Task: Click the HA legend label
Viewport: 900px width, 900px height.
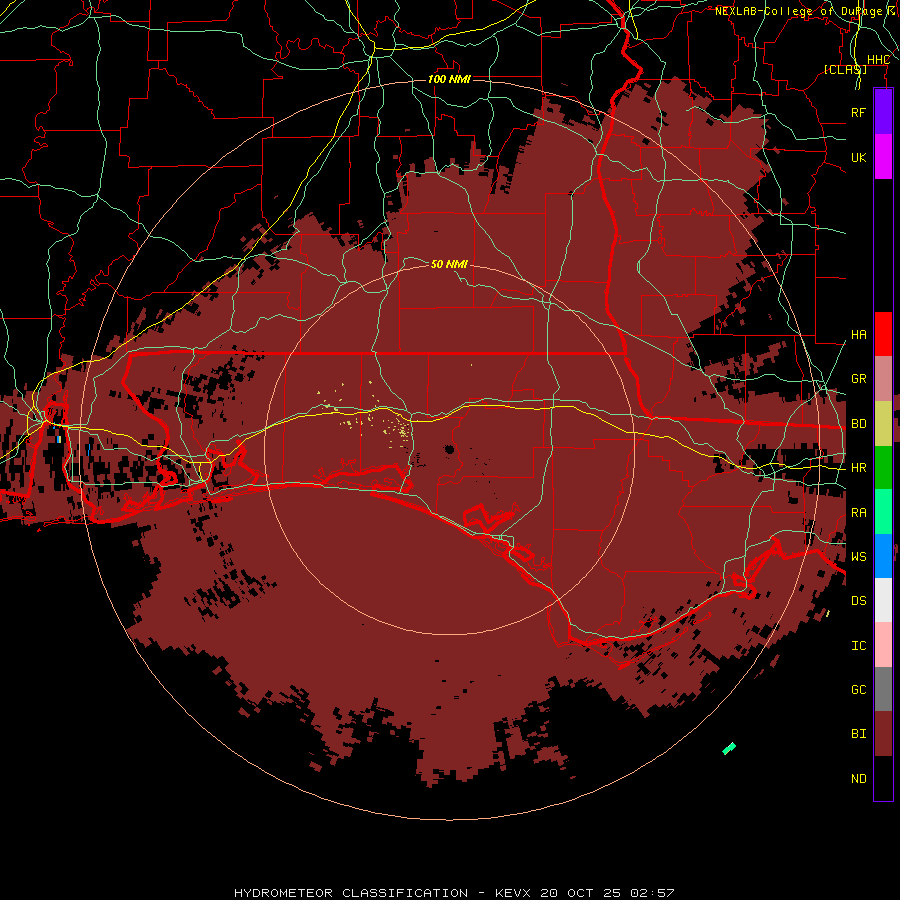Action: pos(858,334)
